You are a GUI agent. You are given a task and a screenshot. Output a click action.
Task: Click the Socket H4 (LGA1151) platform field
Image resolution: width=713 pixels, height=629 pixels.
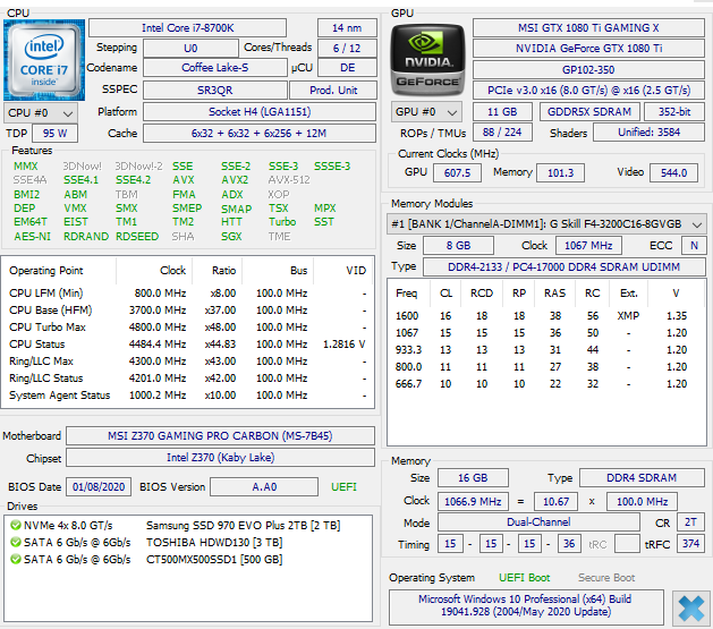(260, 112)
